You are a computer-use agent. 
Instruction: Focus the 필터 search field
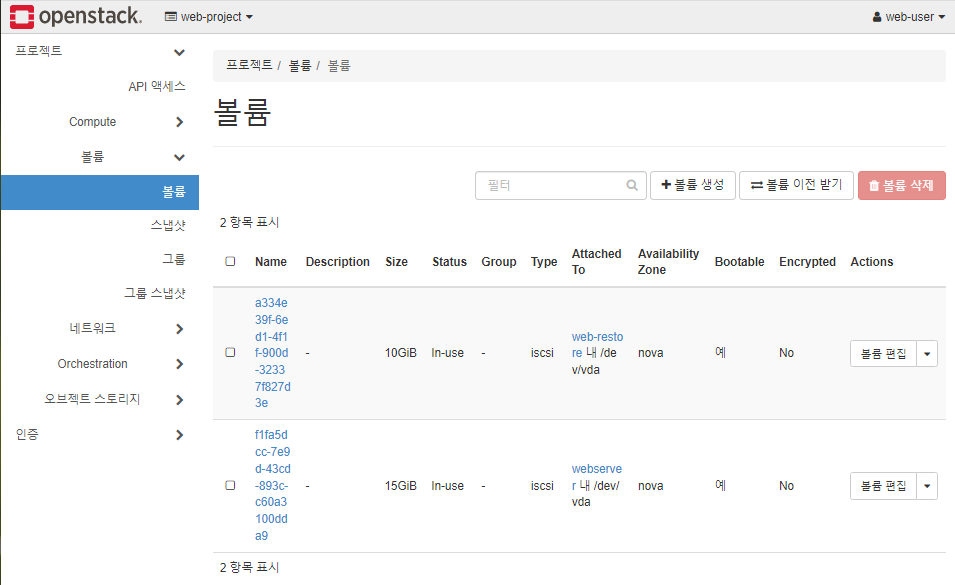click(560, 186)
